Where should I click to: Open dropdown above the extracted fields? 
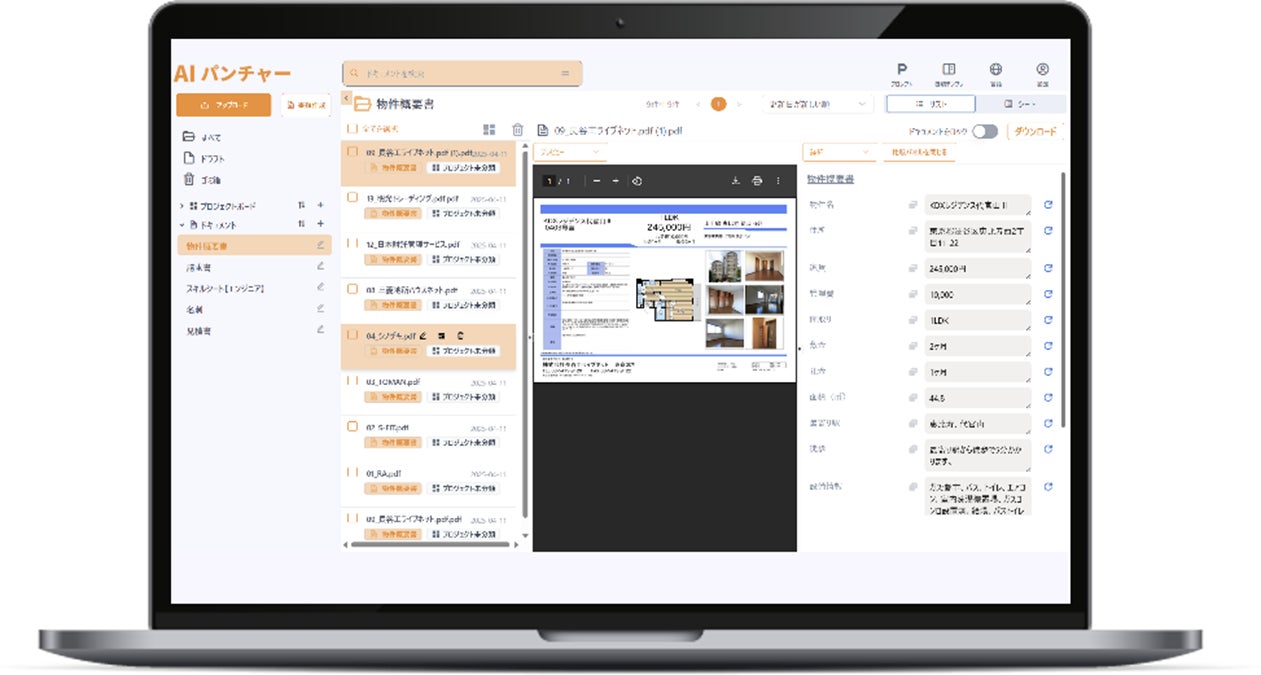(x=839, y=152)
